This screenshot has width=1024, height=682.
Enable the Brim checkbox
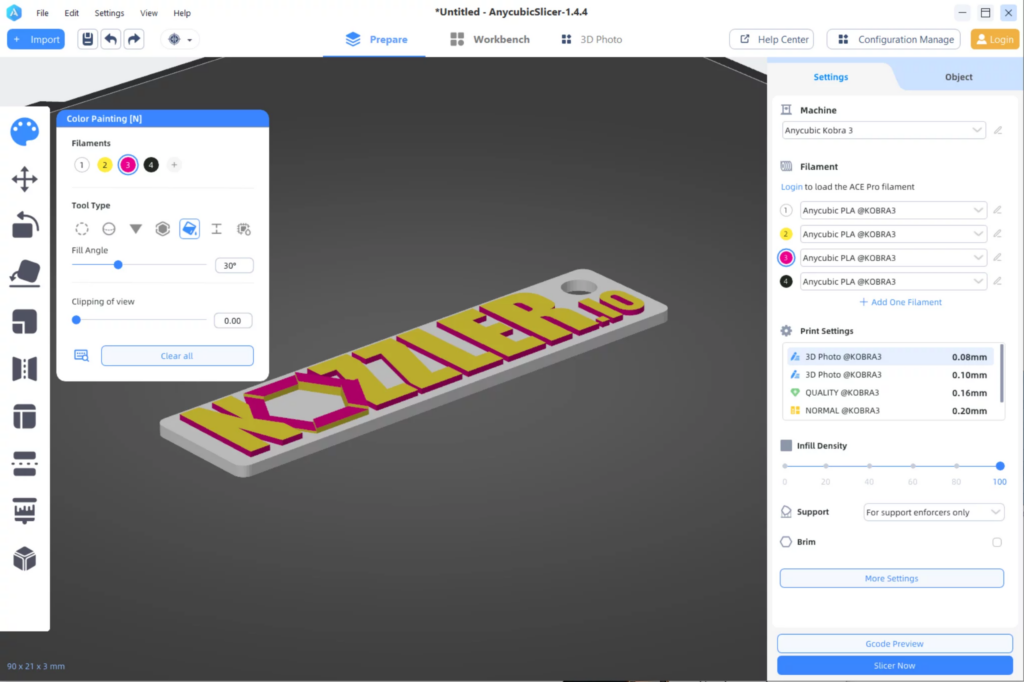tap(997, 542)
